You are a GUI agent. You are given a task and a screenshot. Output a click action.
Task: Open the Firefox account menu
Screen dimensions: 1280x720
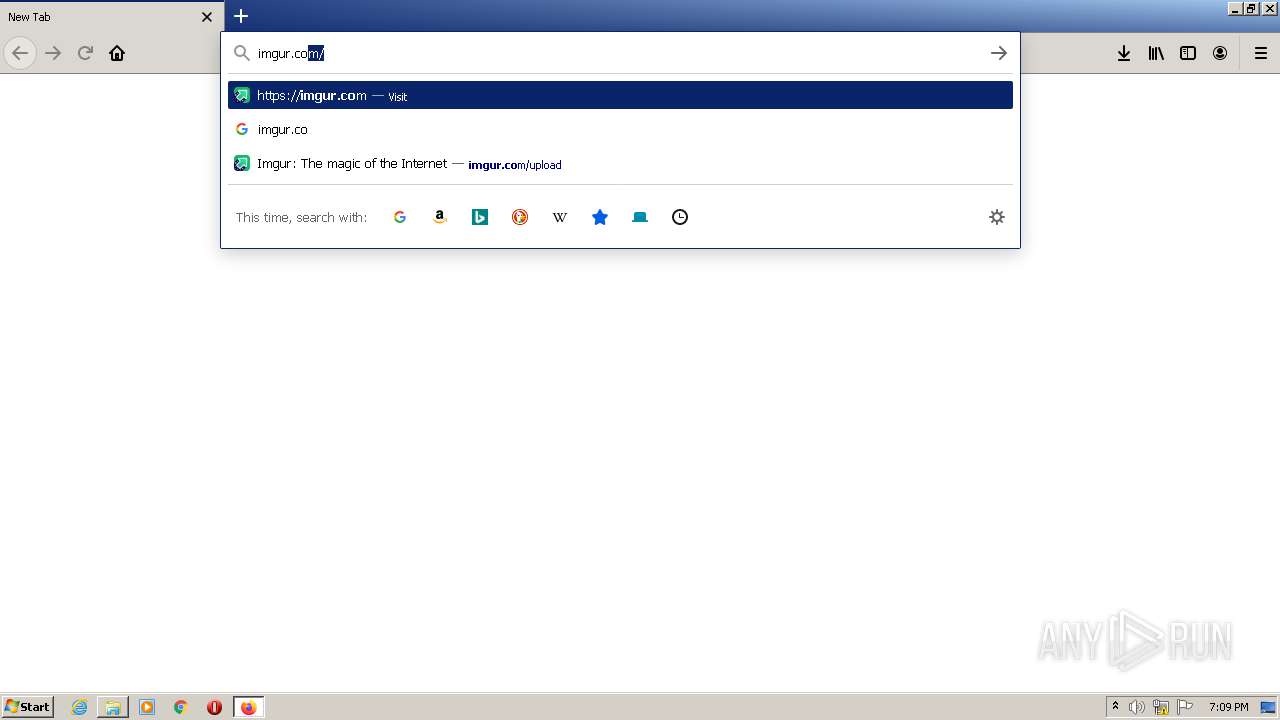1220,53
